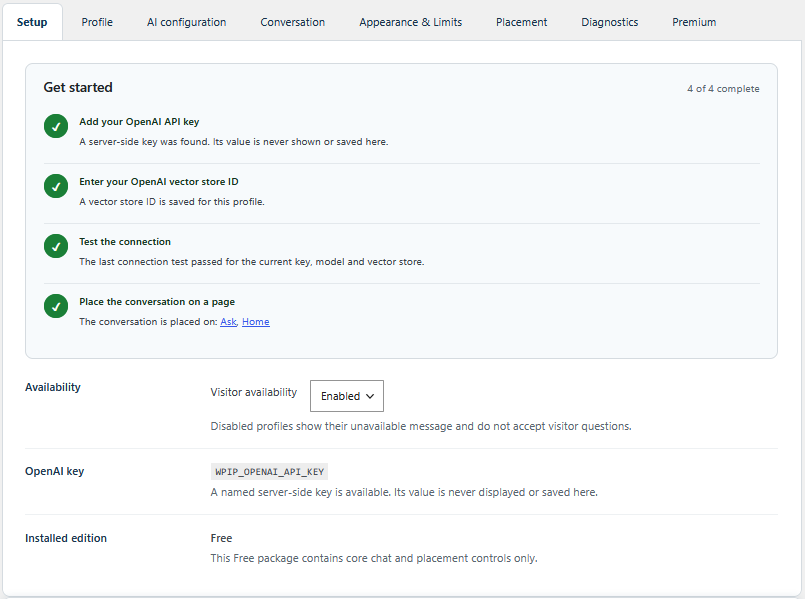Click the 'Get started' heading
The height and width of the screenshot is (599, 805).
coord(78,87)
